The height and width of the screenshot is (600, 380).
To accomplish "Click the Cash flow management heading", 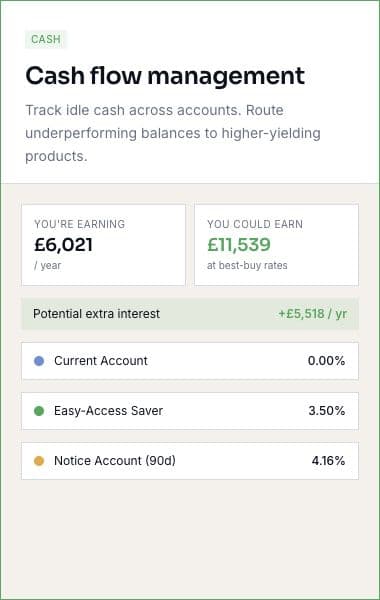I will 165,76.
